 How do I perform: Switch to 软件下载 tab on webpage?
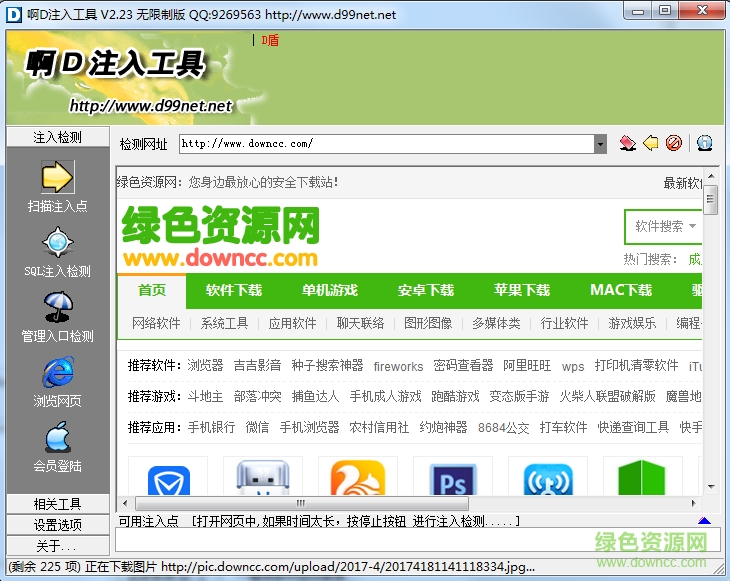click(x=234, y=290)
